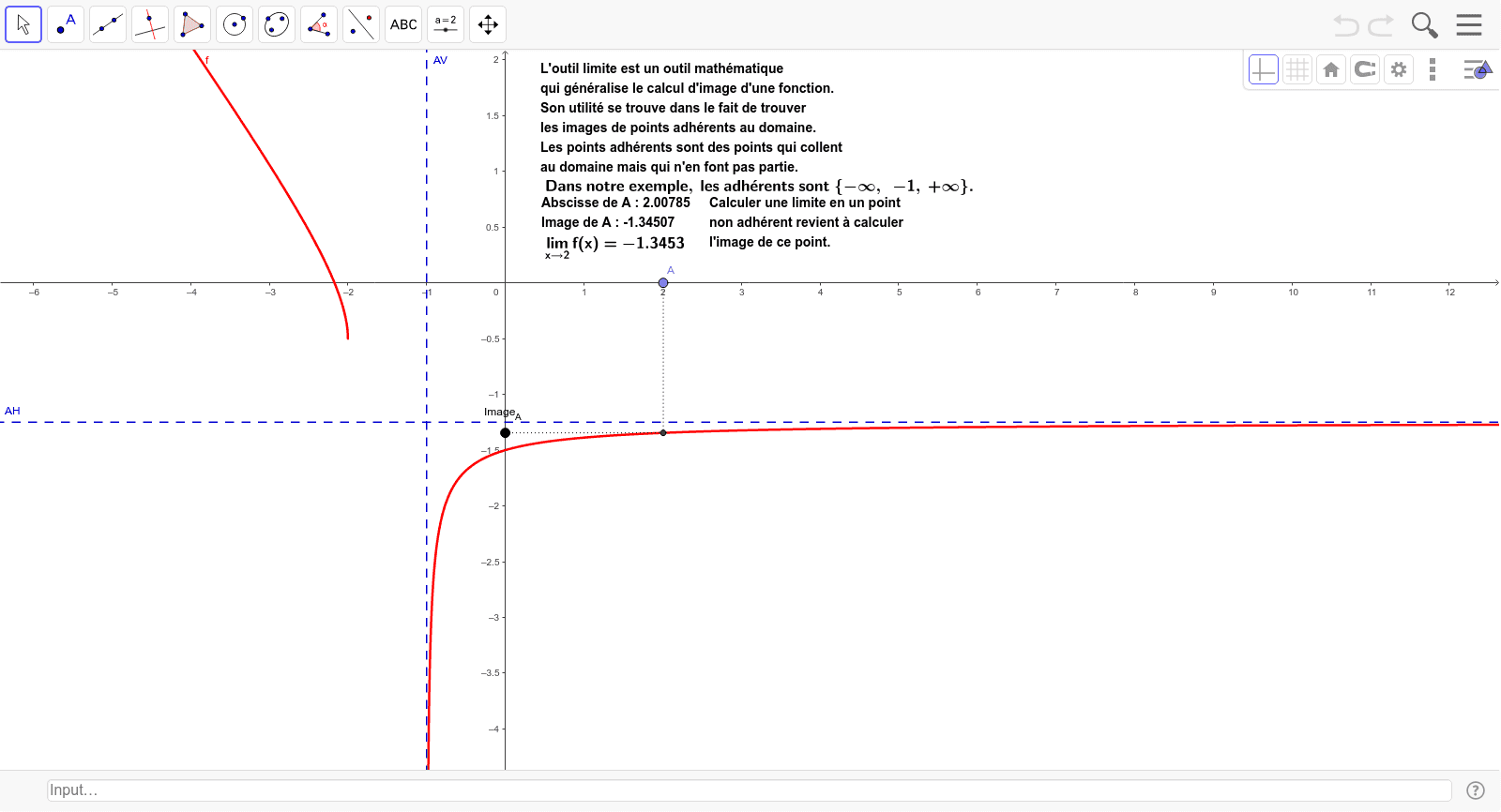Screen dimensions: 1501x812
Task: Click the Input bar field
Action: point(749,790)
